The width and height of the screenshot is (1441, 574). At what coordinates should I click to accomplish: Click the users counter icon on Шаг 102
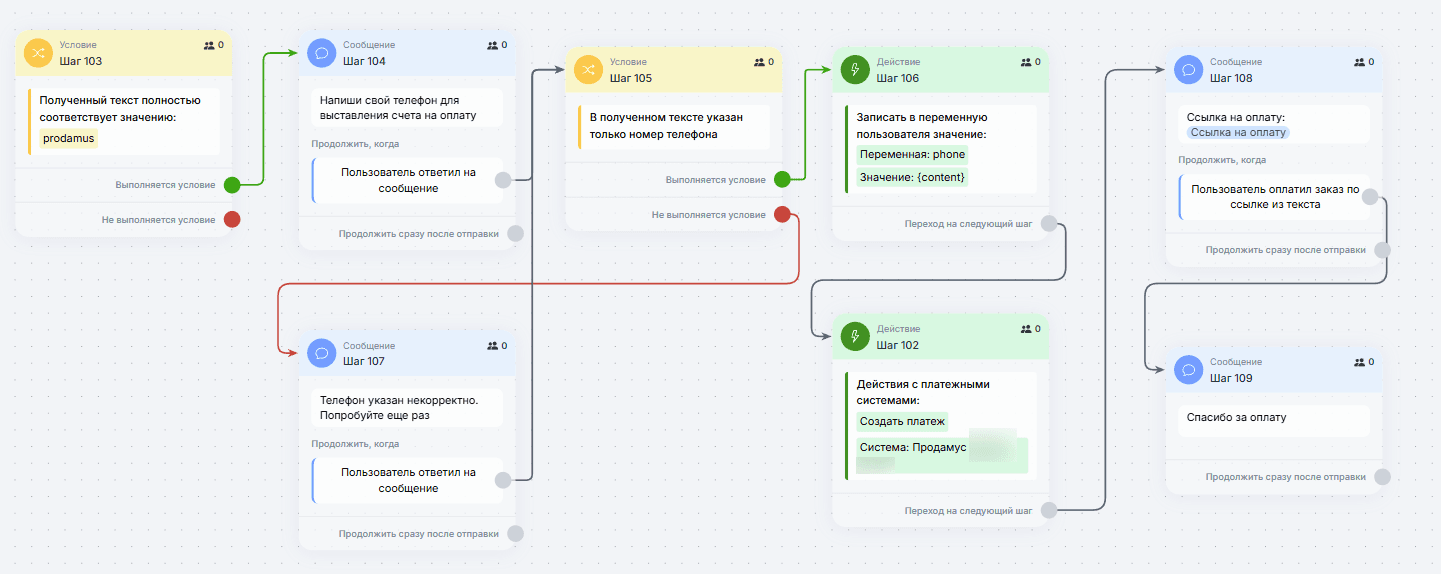pyautogui.click(x=1026, y=329)
